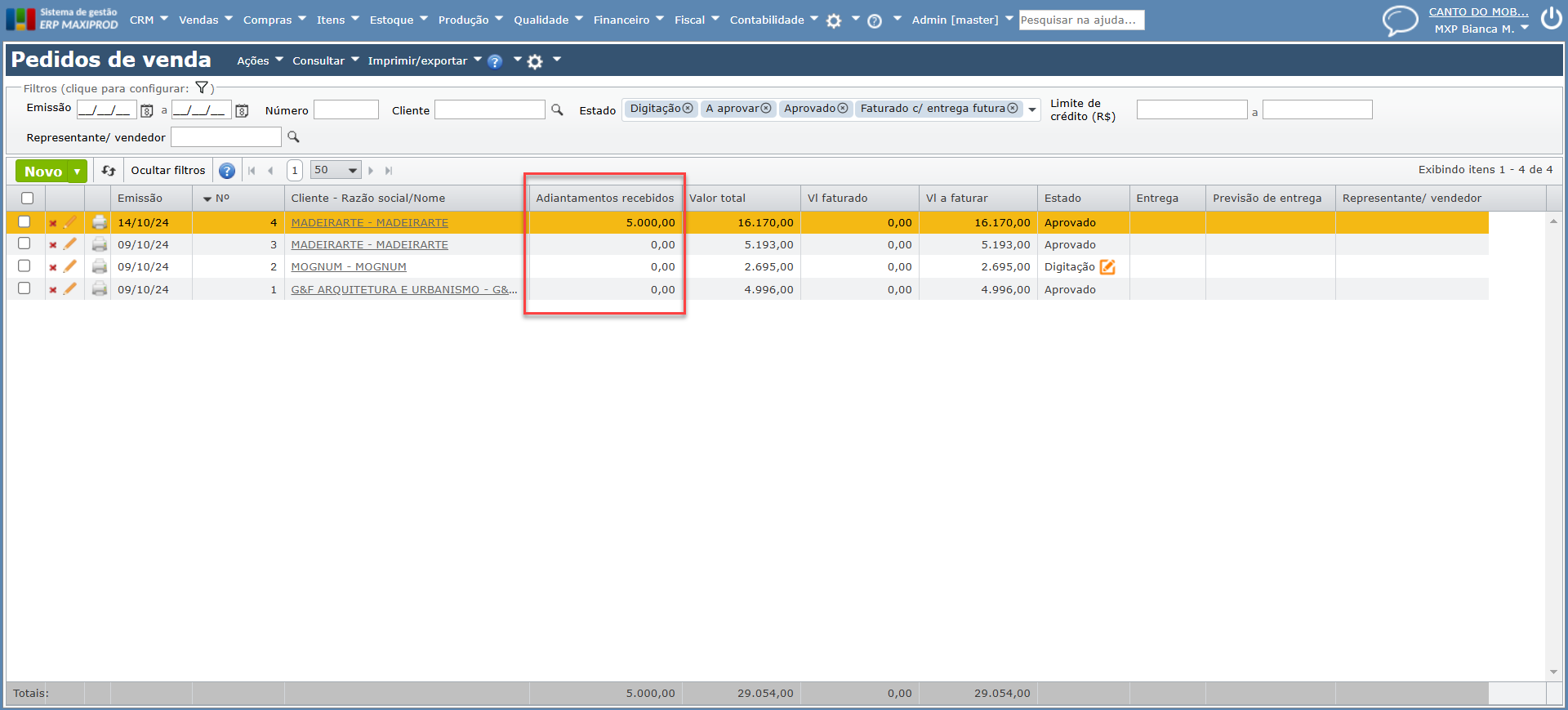Tick the checkbox for order 4 row
Screen dimensions: 1568x710
pyautogui.click(x=24, y=221)
